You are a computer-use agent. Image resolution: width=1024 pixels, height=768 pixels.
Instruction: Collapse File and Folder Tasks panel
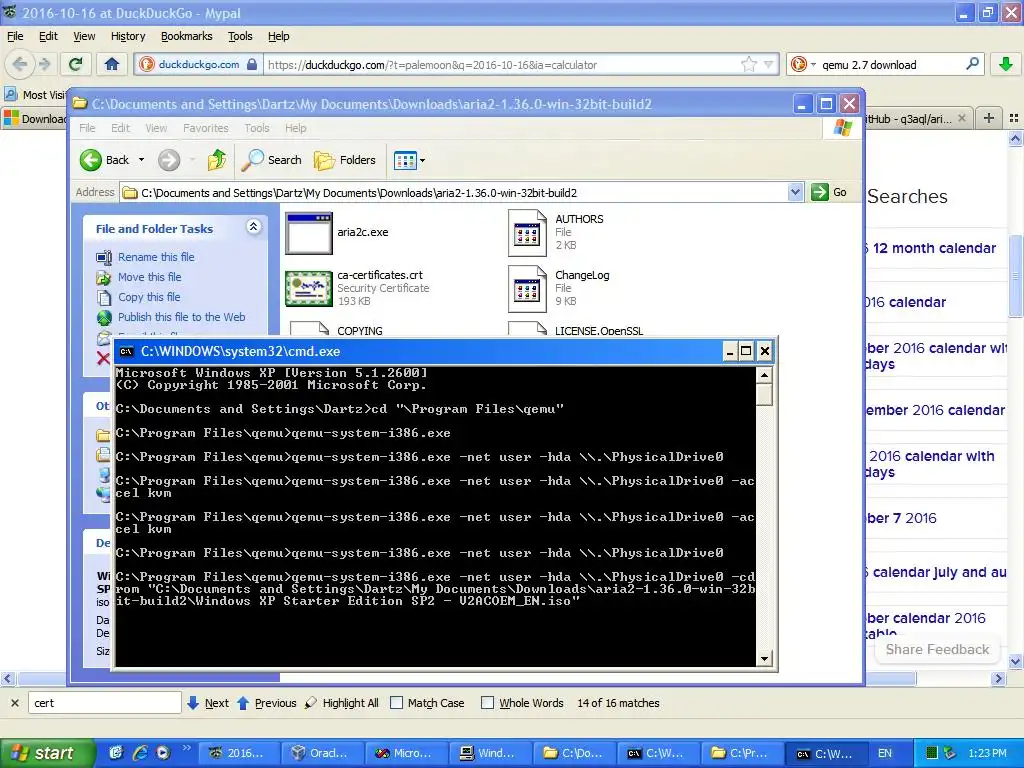[253, 227]
